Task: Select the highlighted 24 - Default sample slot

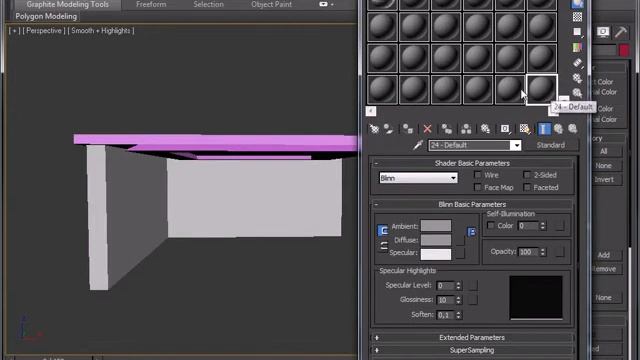Action: click(x=542, y=90)
